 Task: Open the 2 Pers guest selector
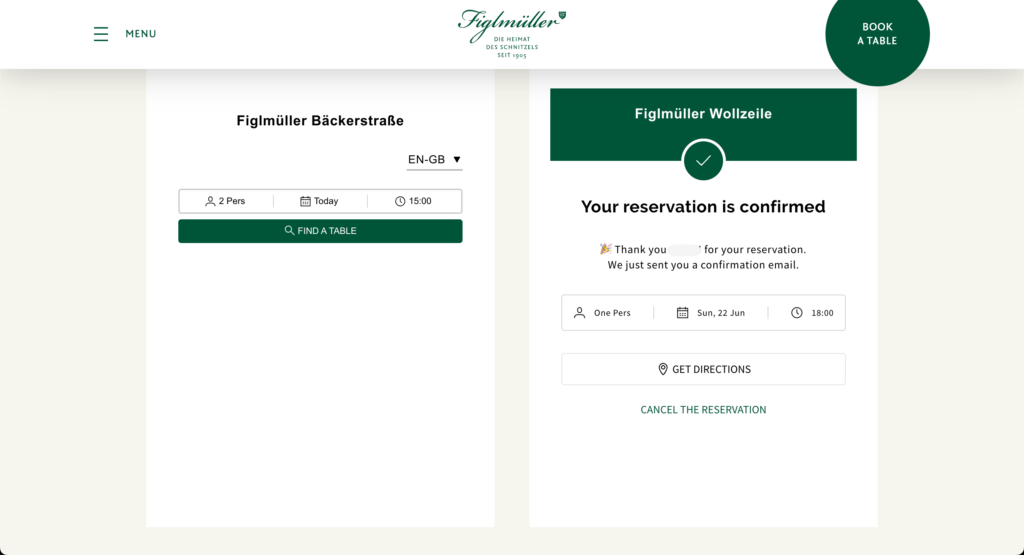coord(226,201)
